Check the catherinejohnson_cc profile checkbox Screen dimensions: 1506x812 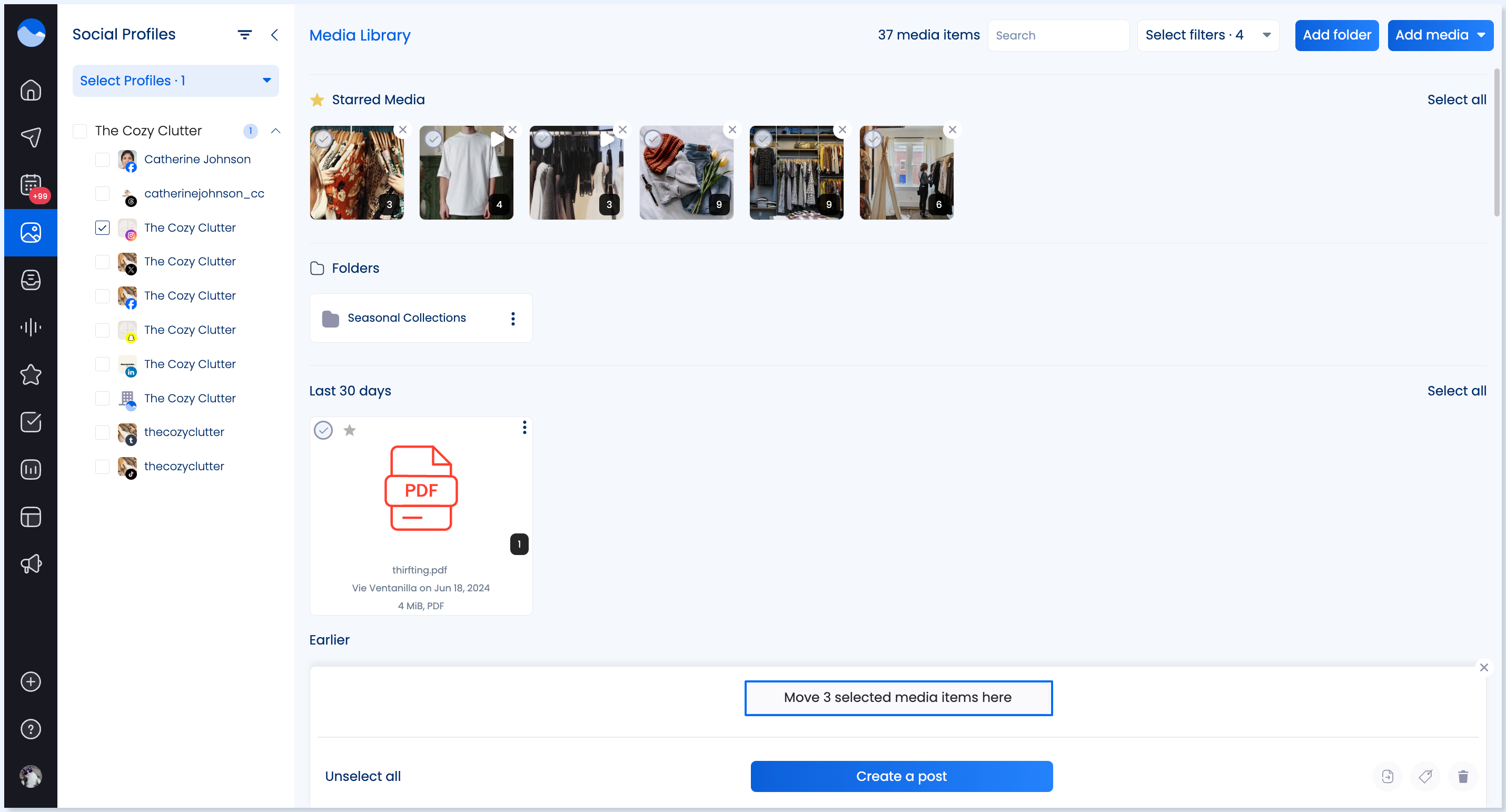102,193
